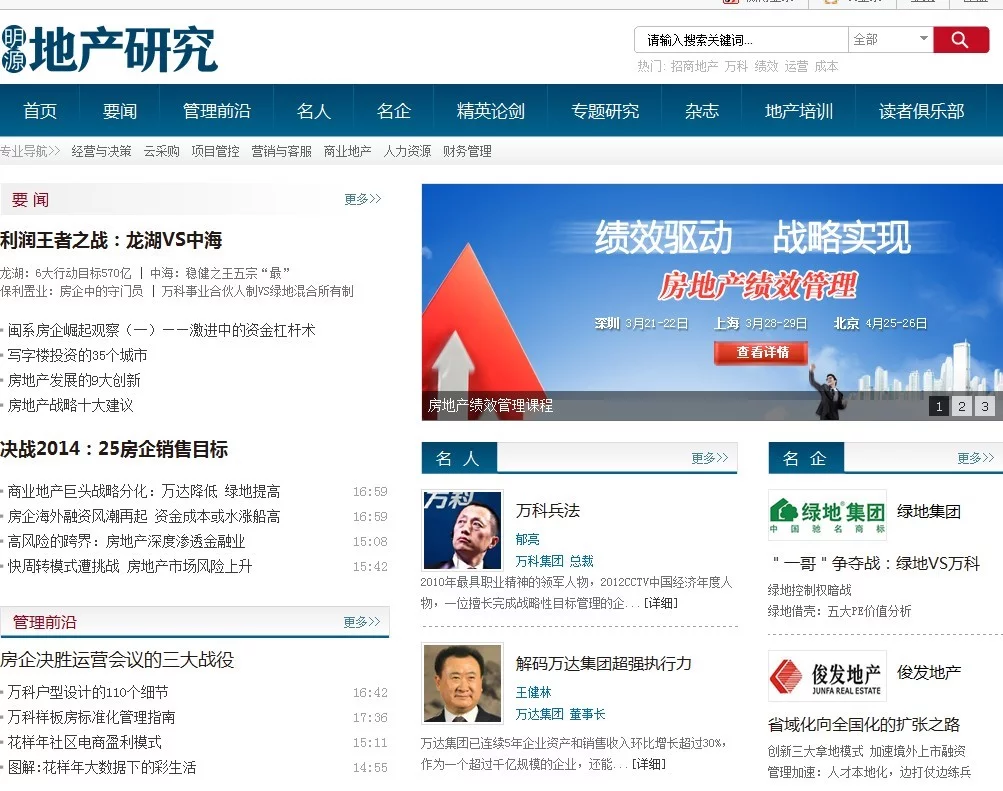The height and width of the screenshot is (791, 1003).
Task: Open 商业地产 professional navigation link
Action: click(347, 151)
